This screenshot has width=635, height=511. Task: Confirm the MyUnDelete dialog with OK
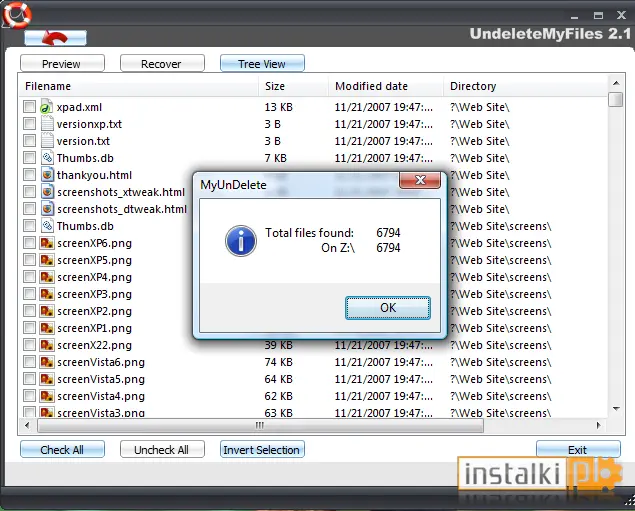[x=388, y=308]
